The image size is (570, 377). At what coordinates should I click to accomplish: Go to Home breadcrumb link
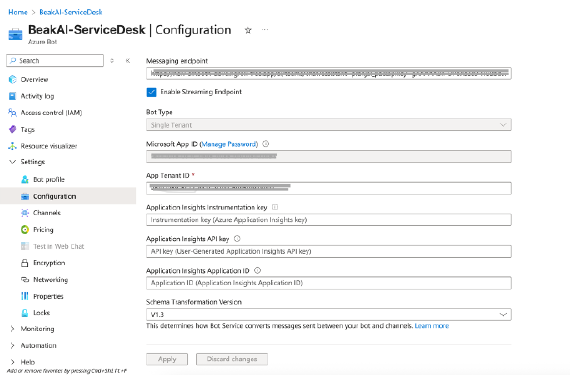(18, 12)
